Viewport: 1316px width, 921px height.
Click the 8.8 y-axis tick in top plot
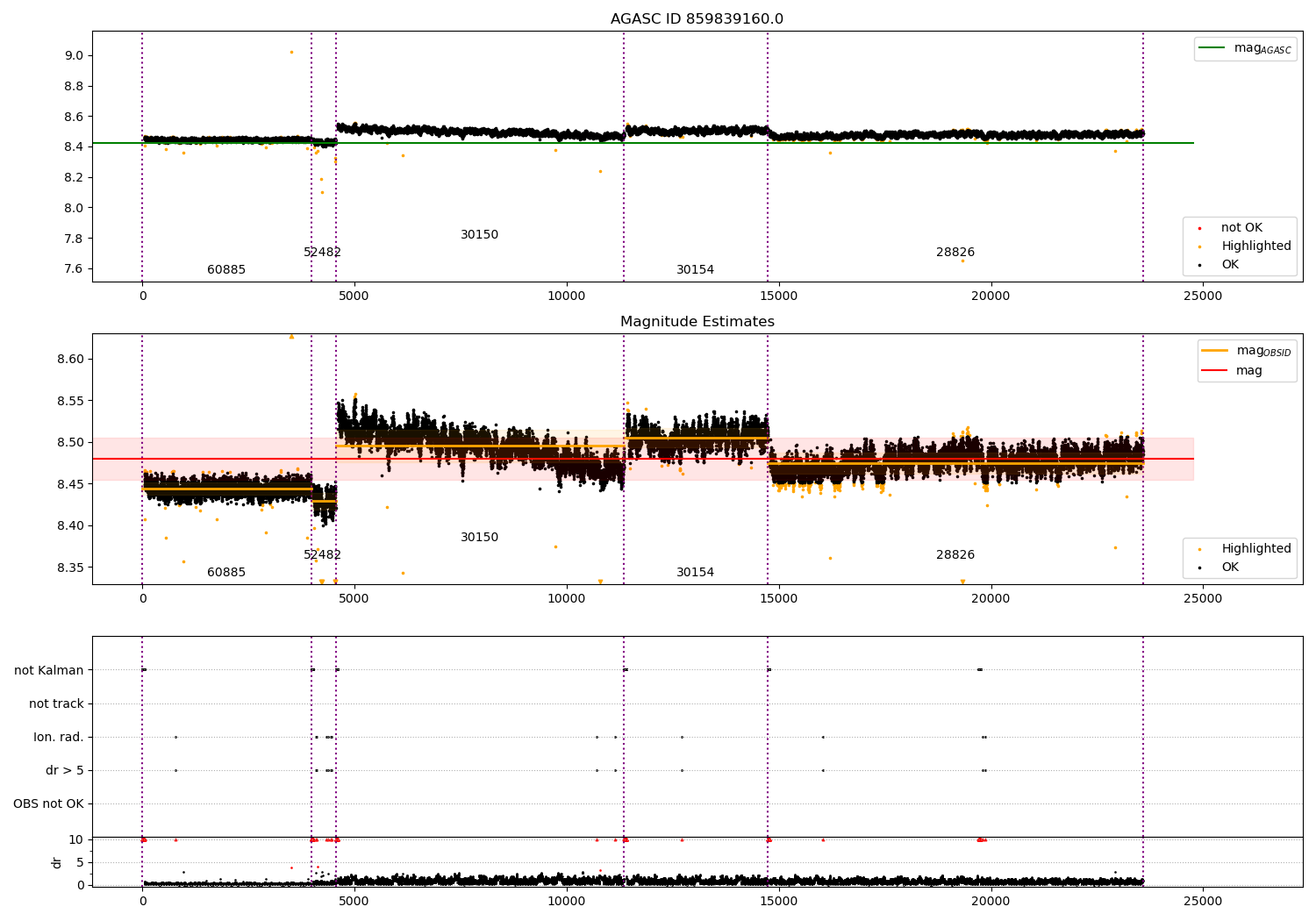click(x=74, y=87)
